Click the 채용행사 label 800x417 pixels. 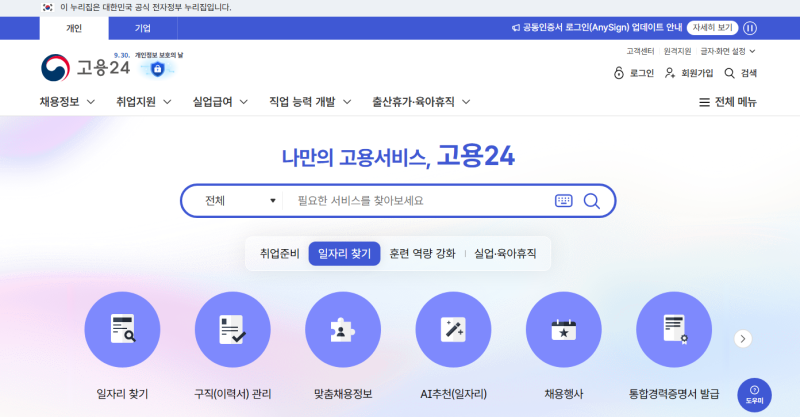(564, 394)
